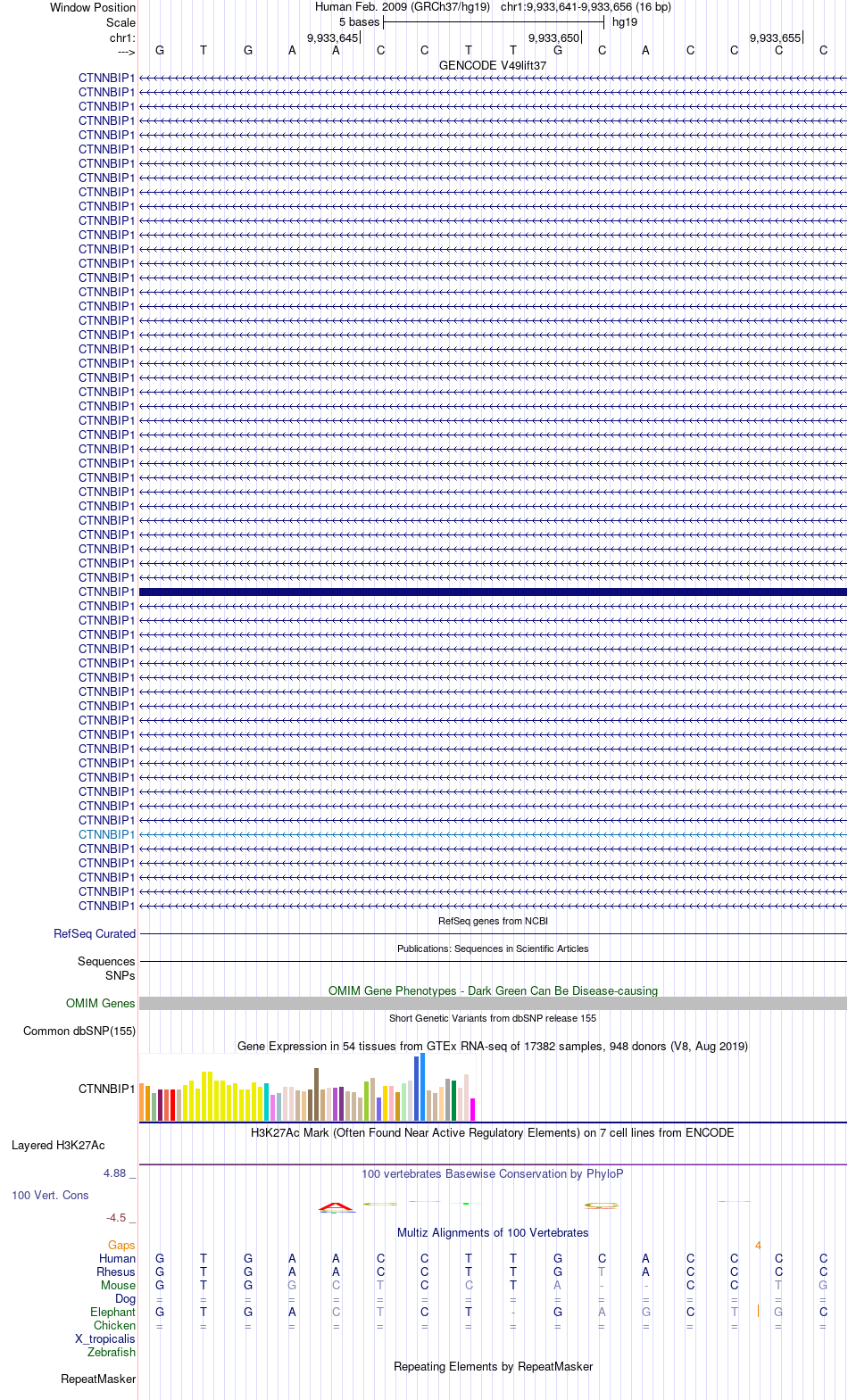Click the 9,933,650 position marker
The width and height of the screenshot is (848, 1400).
coord(553,37)
